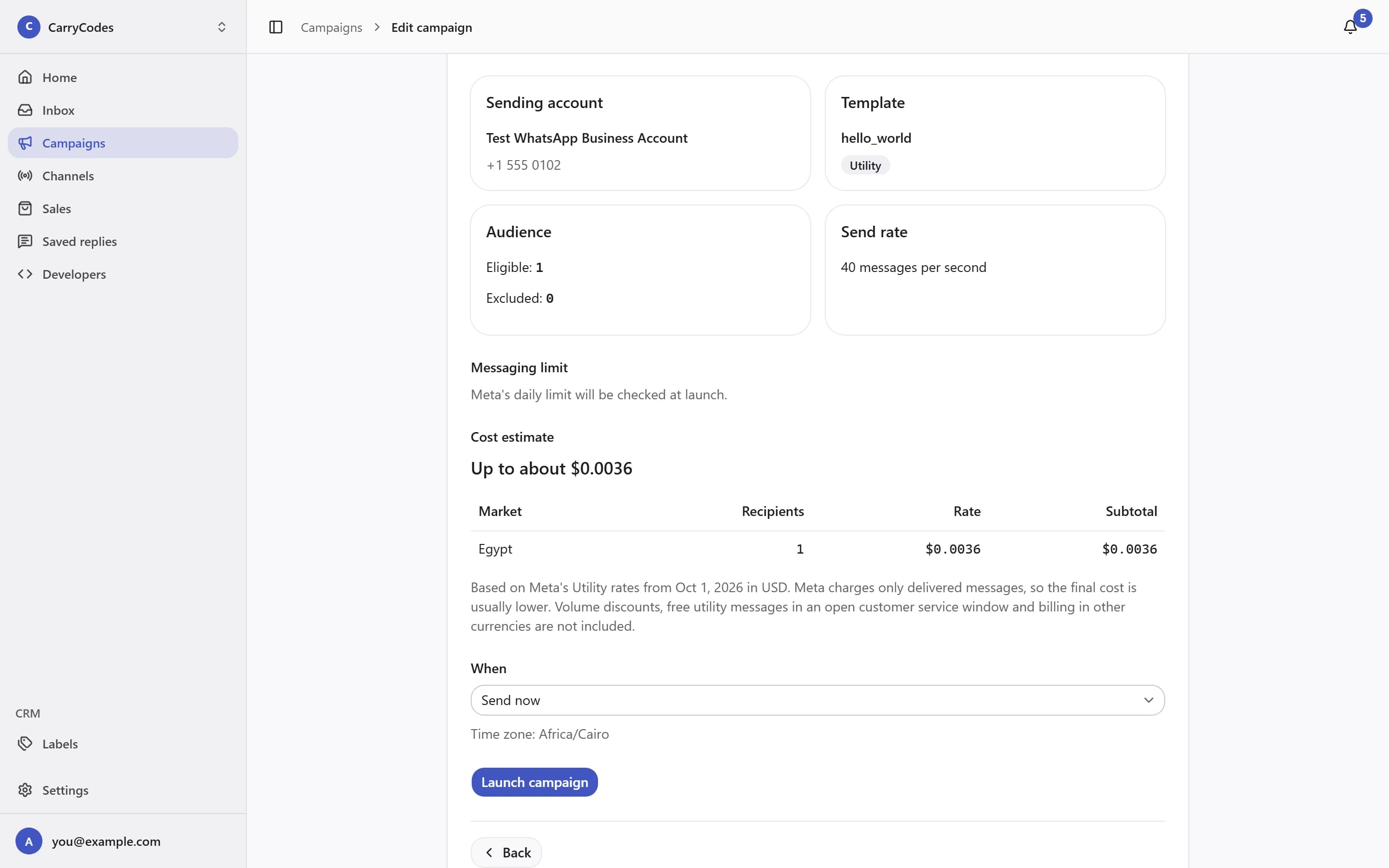1389x868 pixels.
Task: Open Saved replies in the sidebar
Action: coord(123,241)
